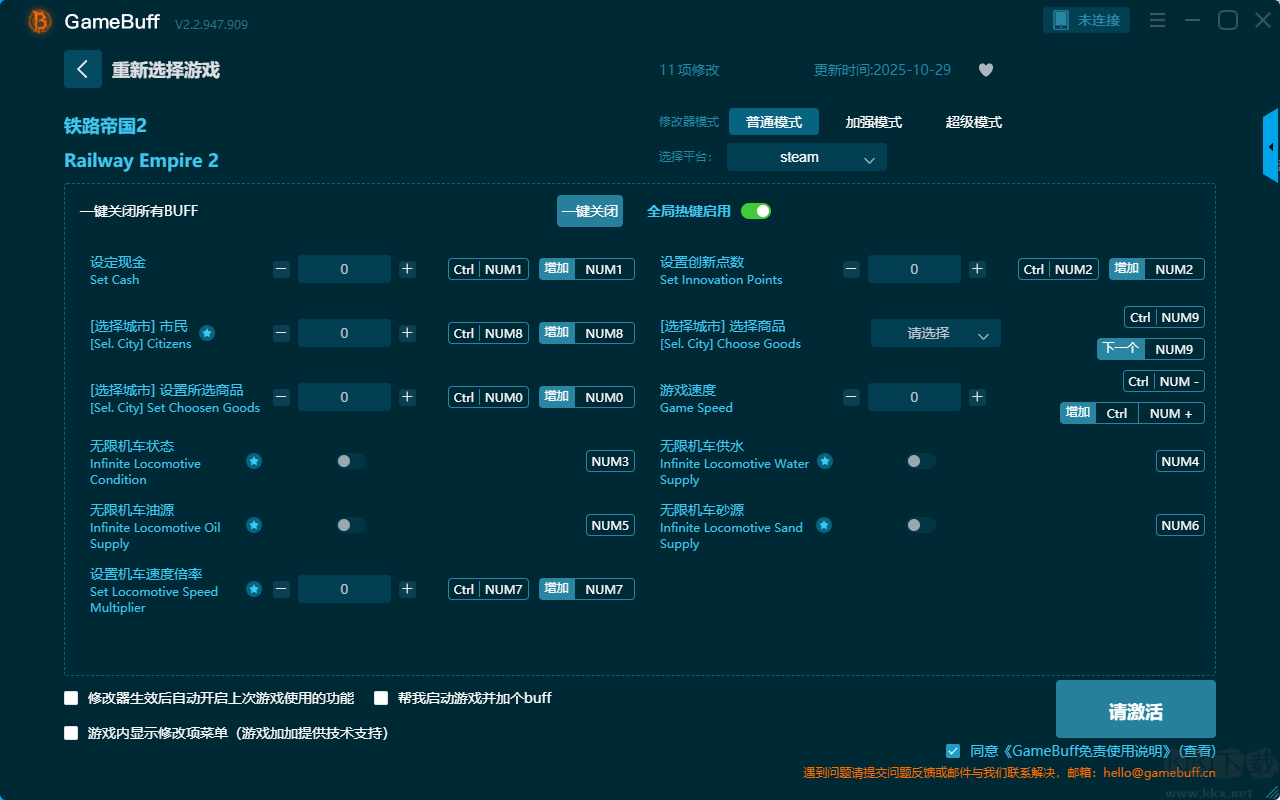The width and height of the screenshot is (1280, 800).
Task: Uncheck agree to GameBuff disclaimer checkbox
Action: (953, 751)
